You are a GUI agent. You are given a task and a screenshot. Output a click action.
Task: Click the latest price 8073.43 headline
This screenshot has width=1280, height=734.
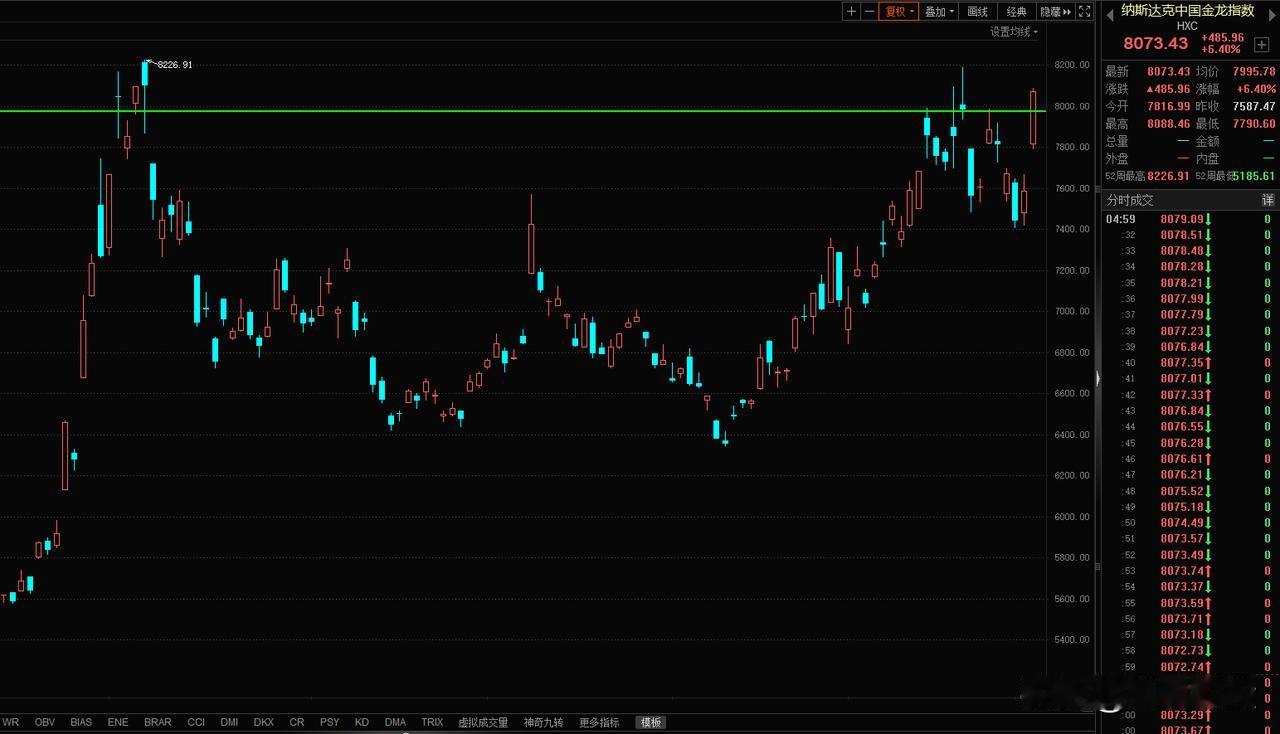tap(1156, 43)
